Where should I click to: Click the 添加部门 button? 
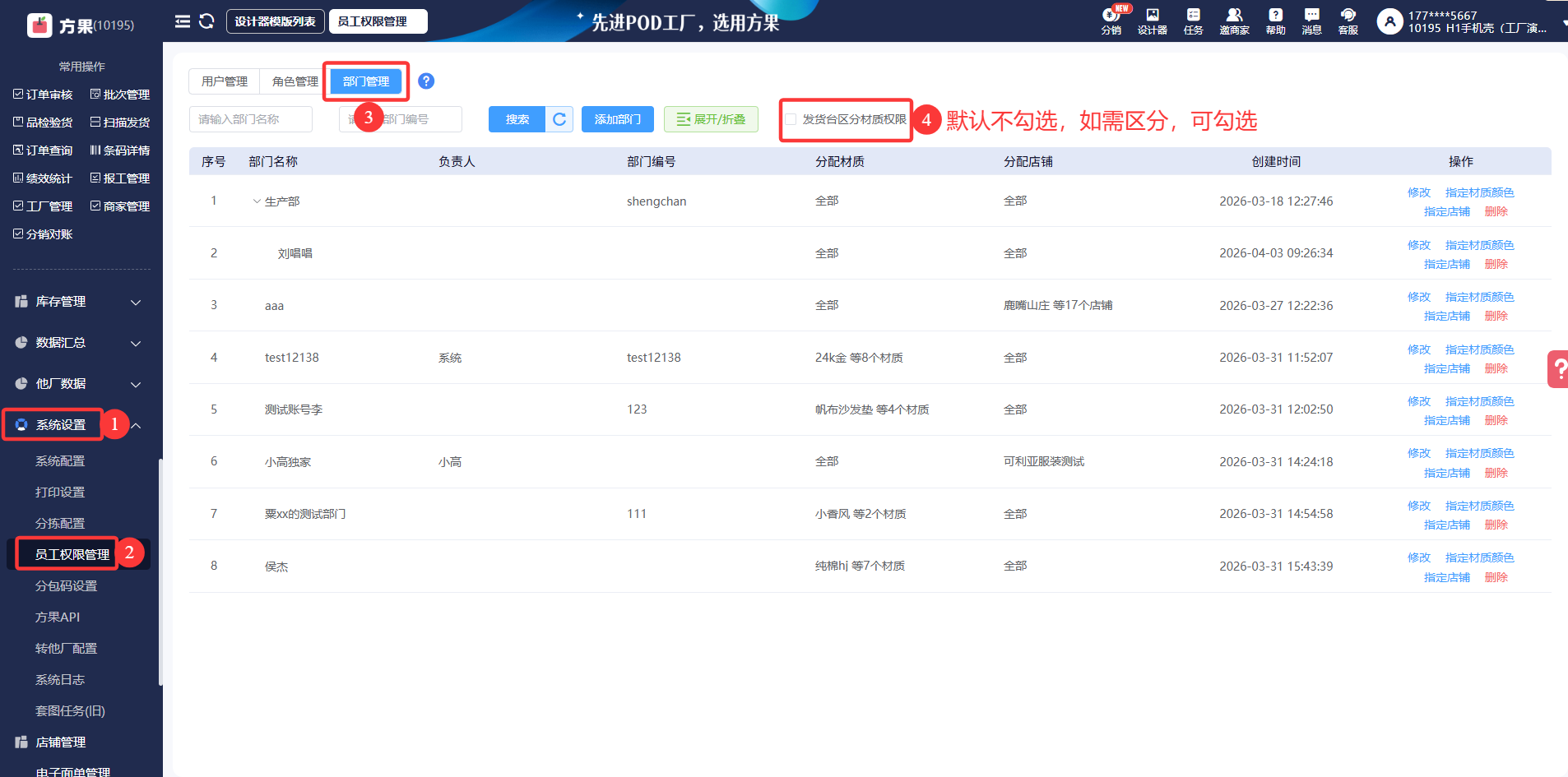pos(617,119)
